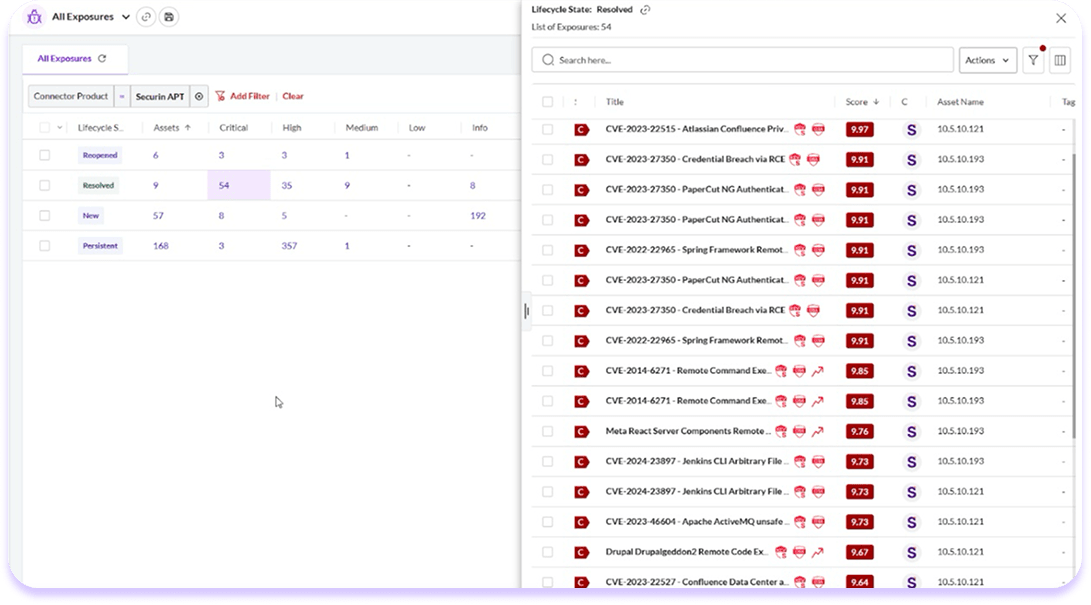Refresh the All Exposures tab
The height and width of the screenshot is (605, 1091).
click(x=102, y=59)
